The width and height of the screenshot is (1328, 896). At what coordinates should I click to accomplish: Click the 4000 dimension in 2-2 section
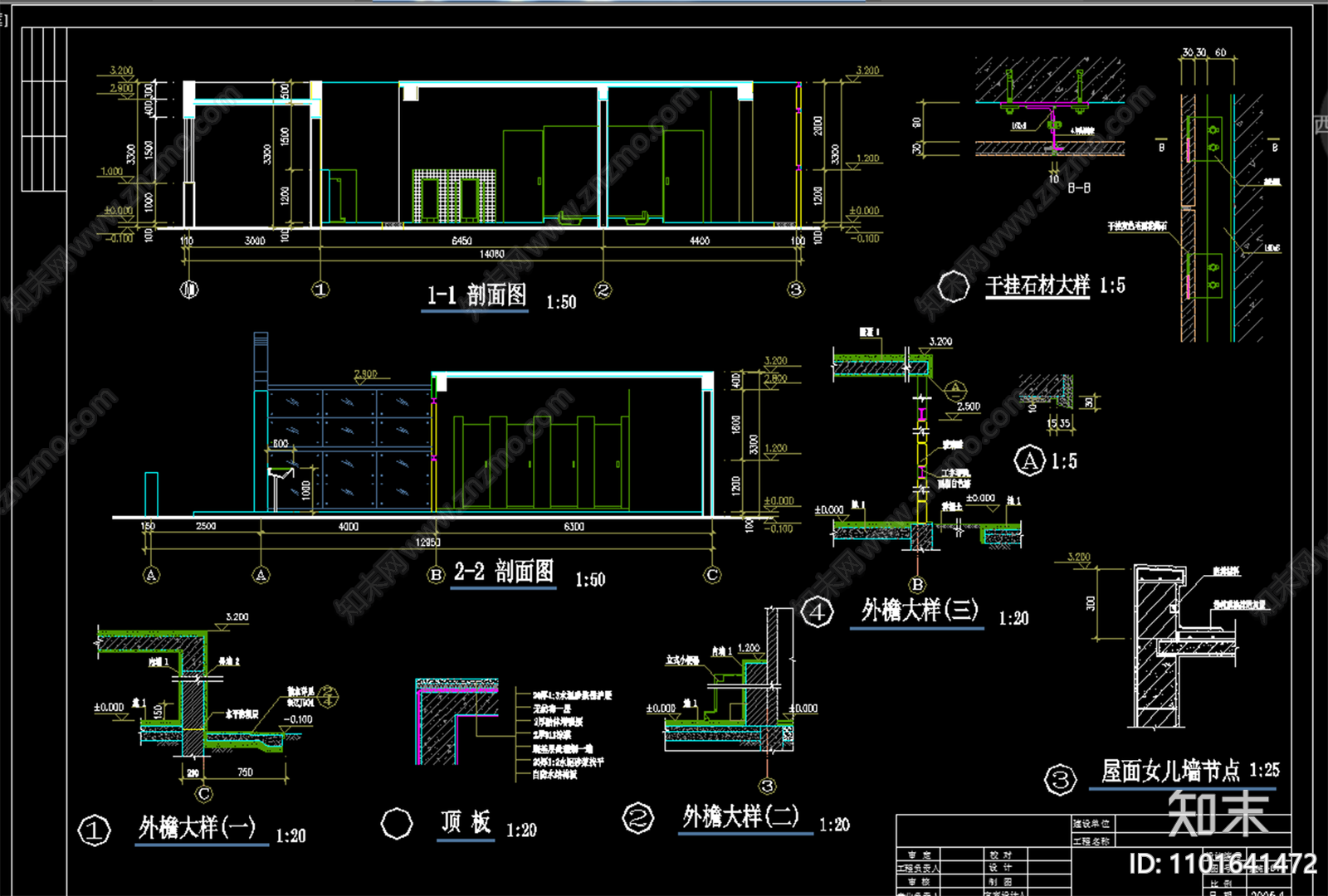tap(349, 527)
